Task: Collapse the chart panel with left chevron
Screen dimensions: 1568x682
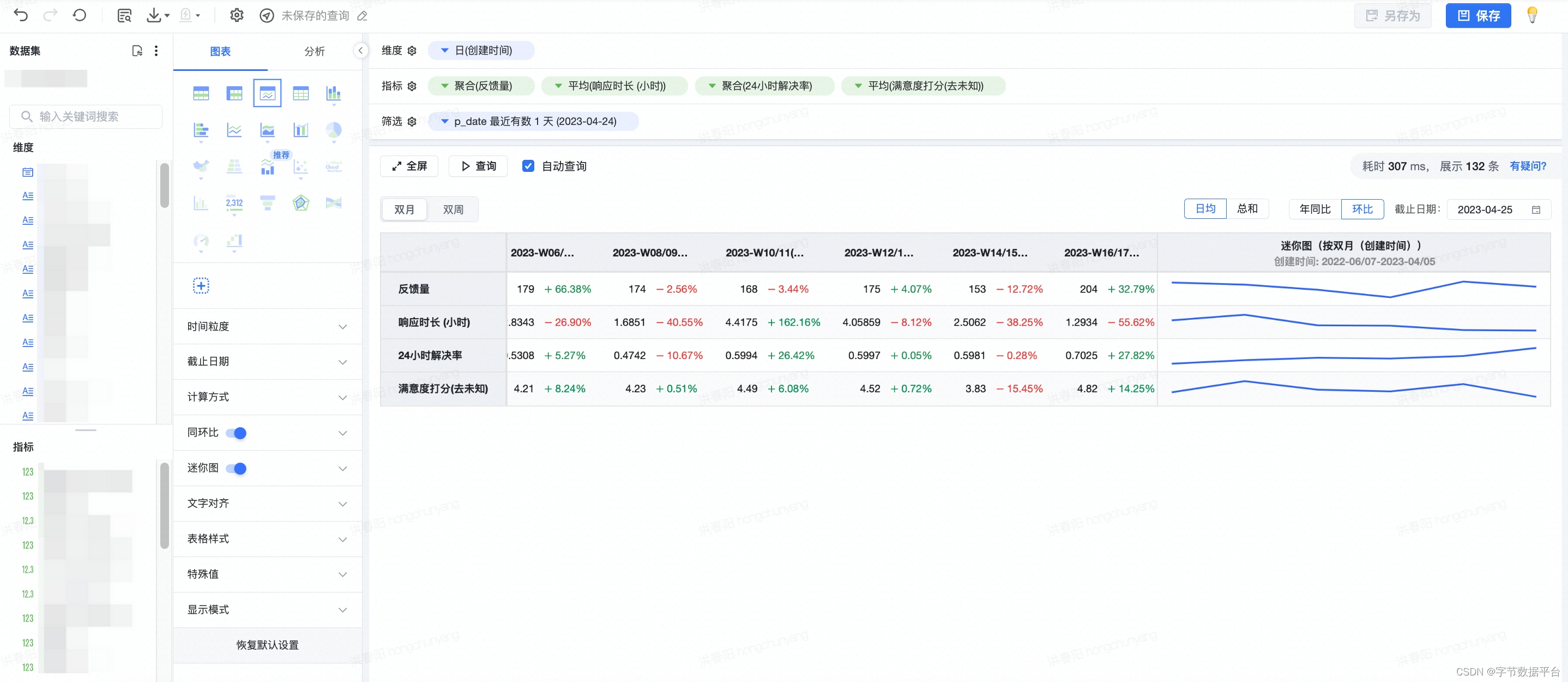Action: [360, 51]
